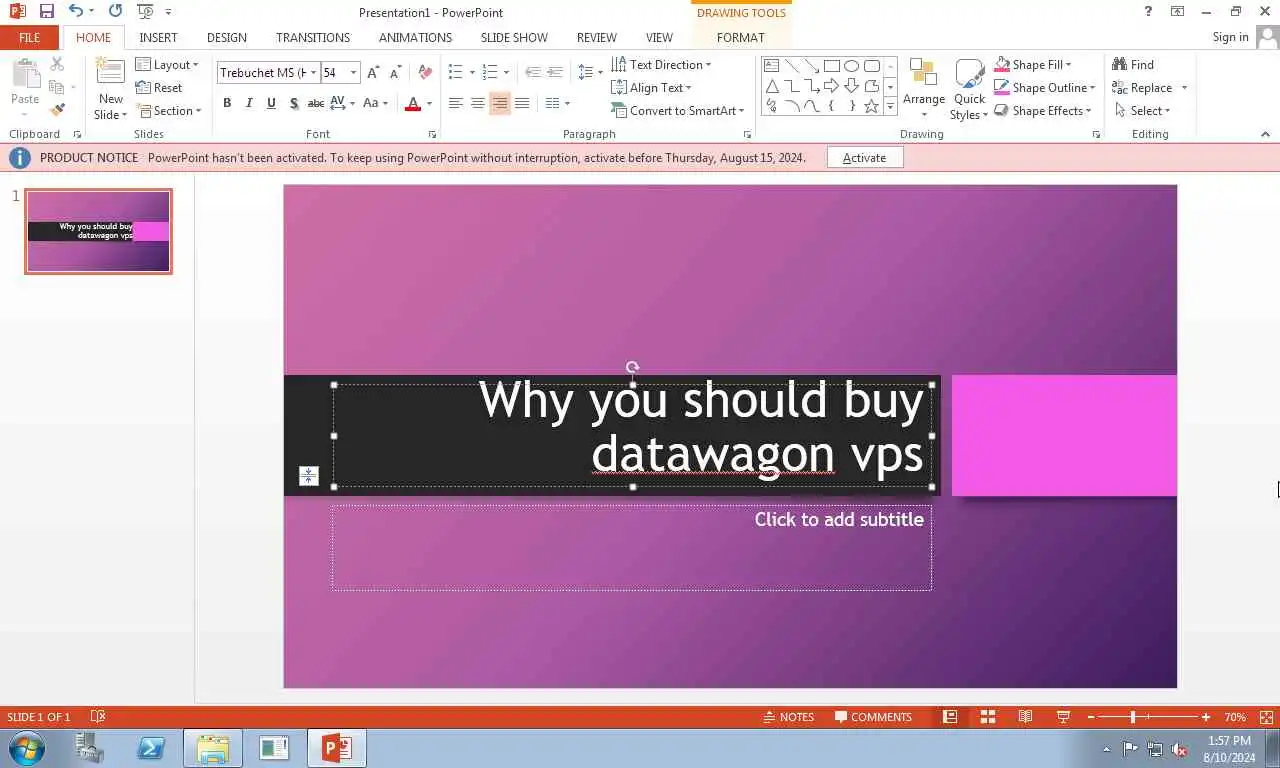Clear all formatting from the text

coord(425,73)
